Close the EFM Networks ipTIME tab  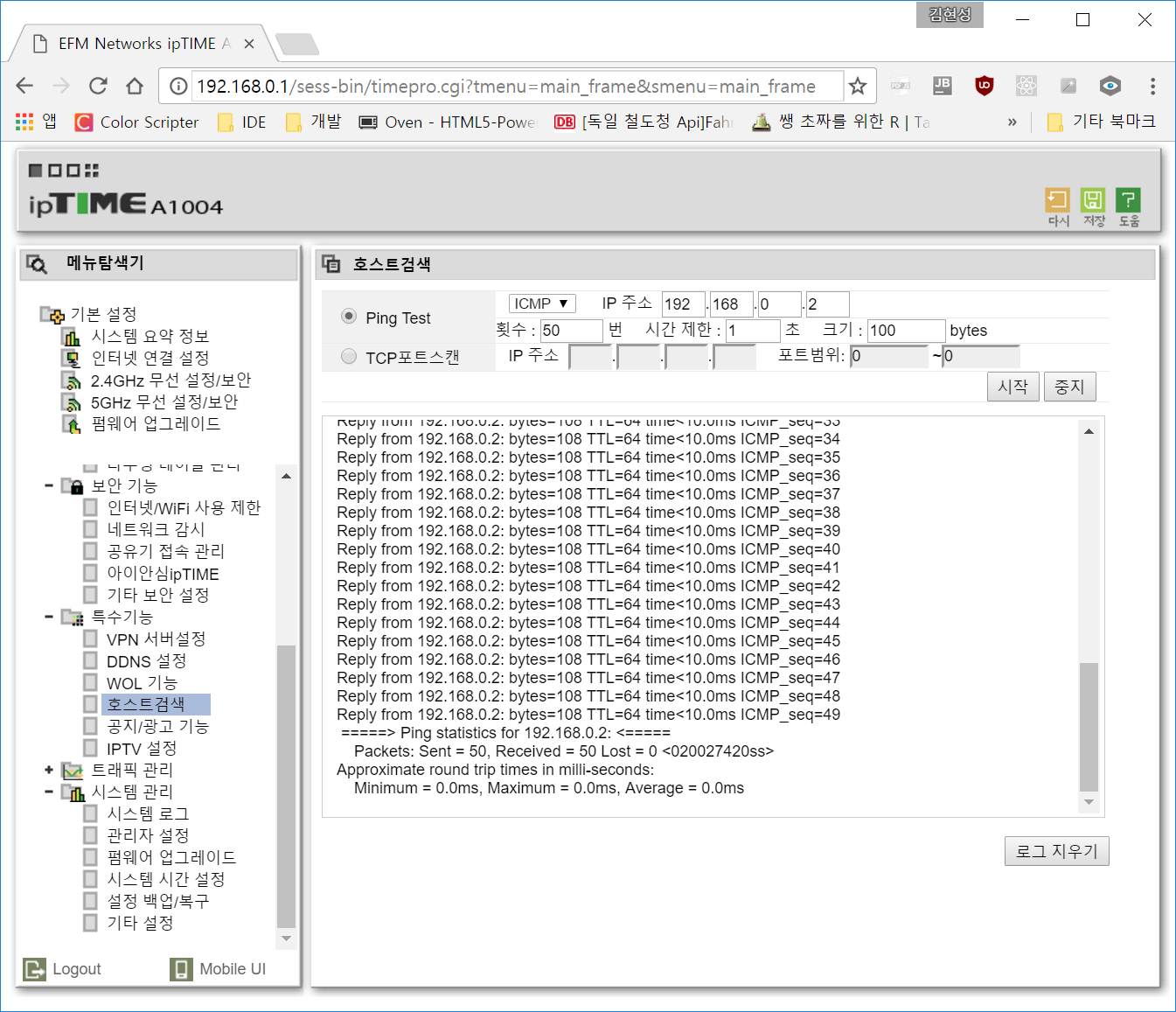[x=249, y=44]
